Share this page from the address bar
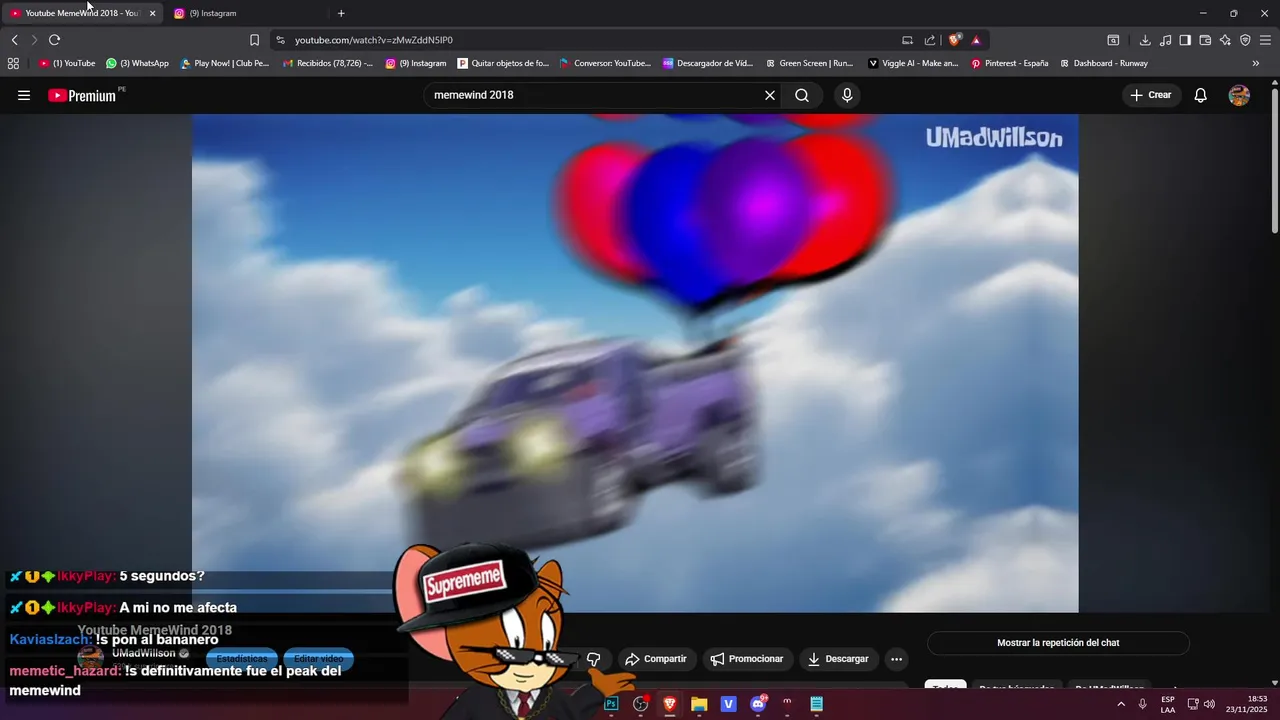The height and width of the screenshot is (720, 1280). (930, 40)
